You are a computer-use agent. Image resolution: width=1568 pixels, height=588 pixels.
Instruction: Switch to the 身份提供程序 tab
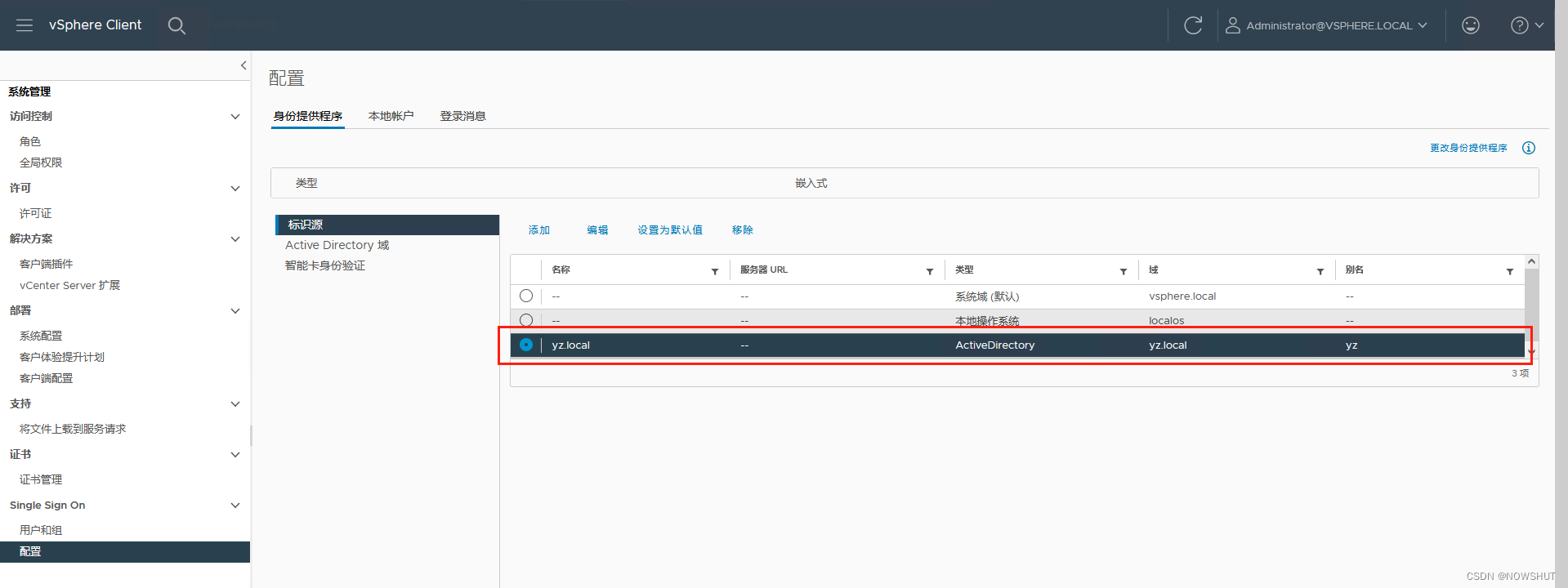tap(308, 116)
